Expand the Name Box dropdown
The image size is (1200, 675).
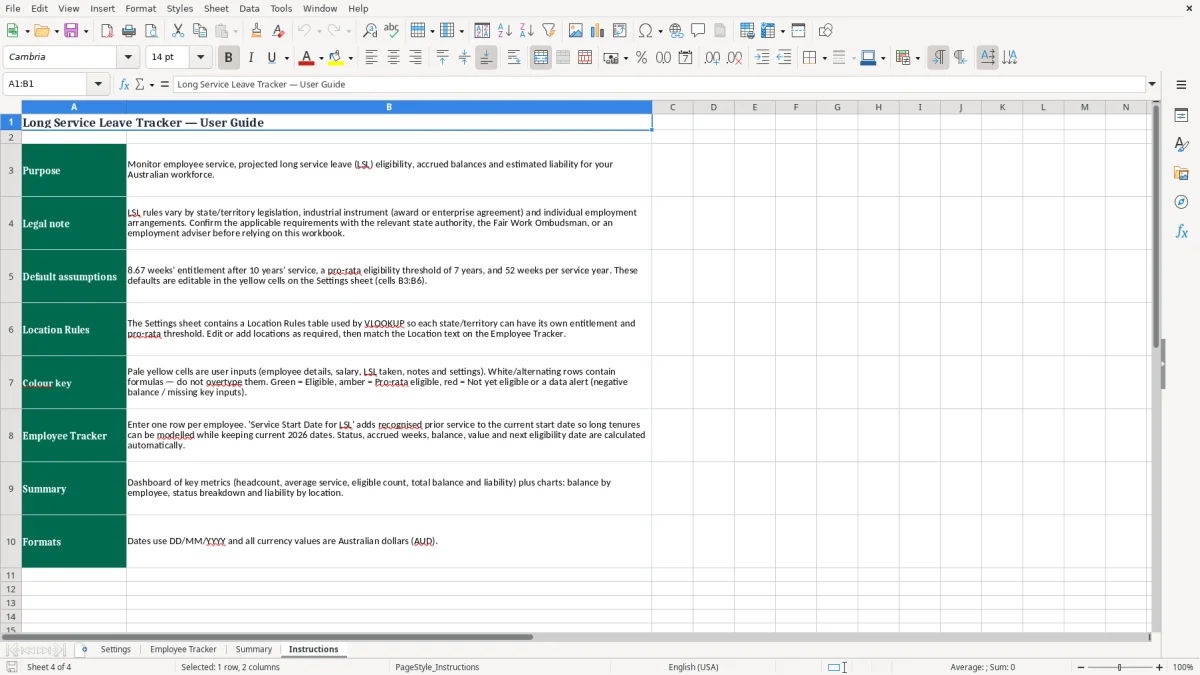(x=99, y=84)
